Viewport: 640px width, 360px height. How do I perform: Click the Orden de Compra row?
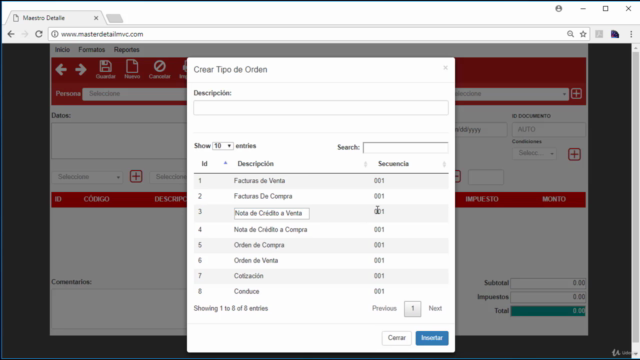(x=321, y=245)
